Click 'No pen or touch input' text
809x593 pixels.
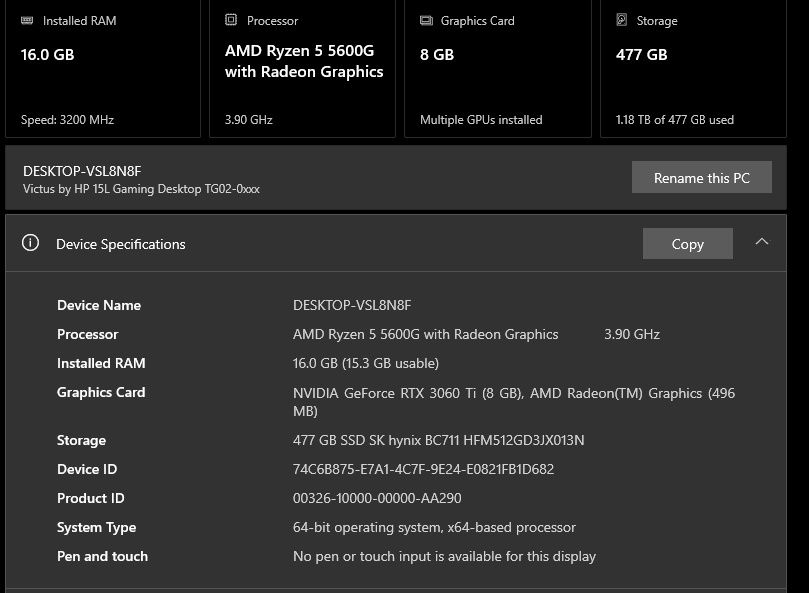[444, 556]
